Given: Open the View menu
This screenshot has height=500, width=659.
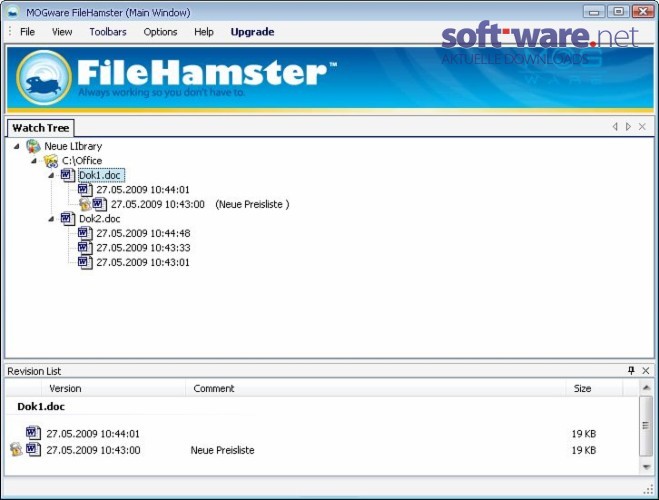Looking at the screenshot, I should (62, 32).
